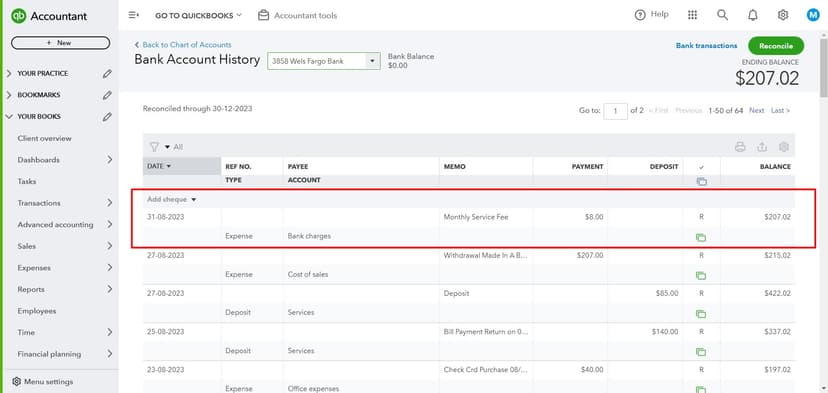Open attachment icon on Bank charges row
The image size is (828, 393).
point(701,238)
